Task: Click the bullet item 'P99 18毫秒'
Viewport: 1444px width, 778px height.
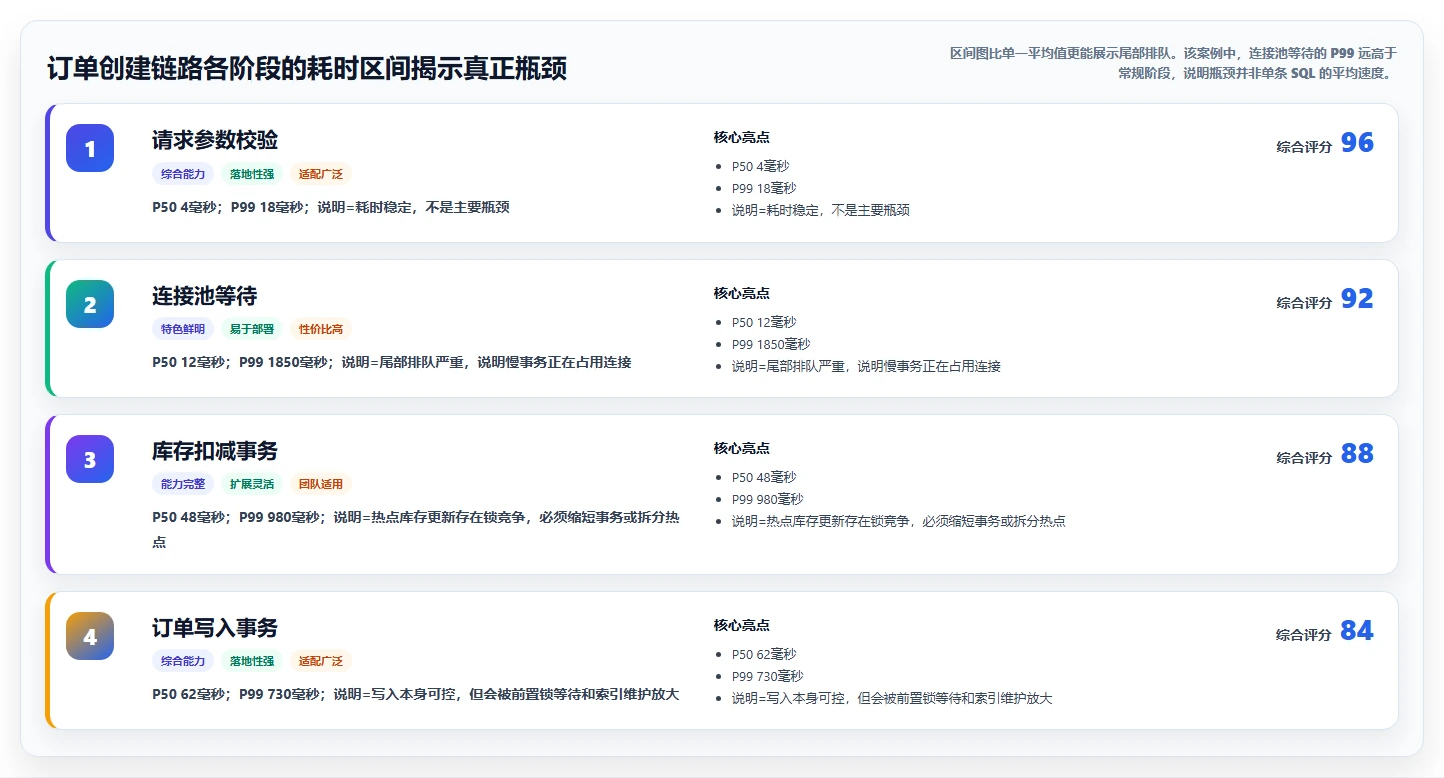Action: point(764,188)
